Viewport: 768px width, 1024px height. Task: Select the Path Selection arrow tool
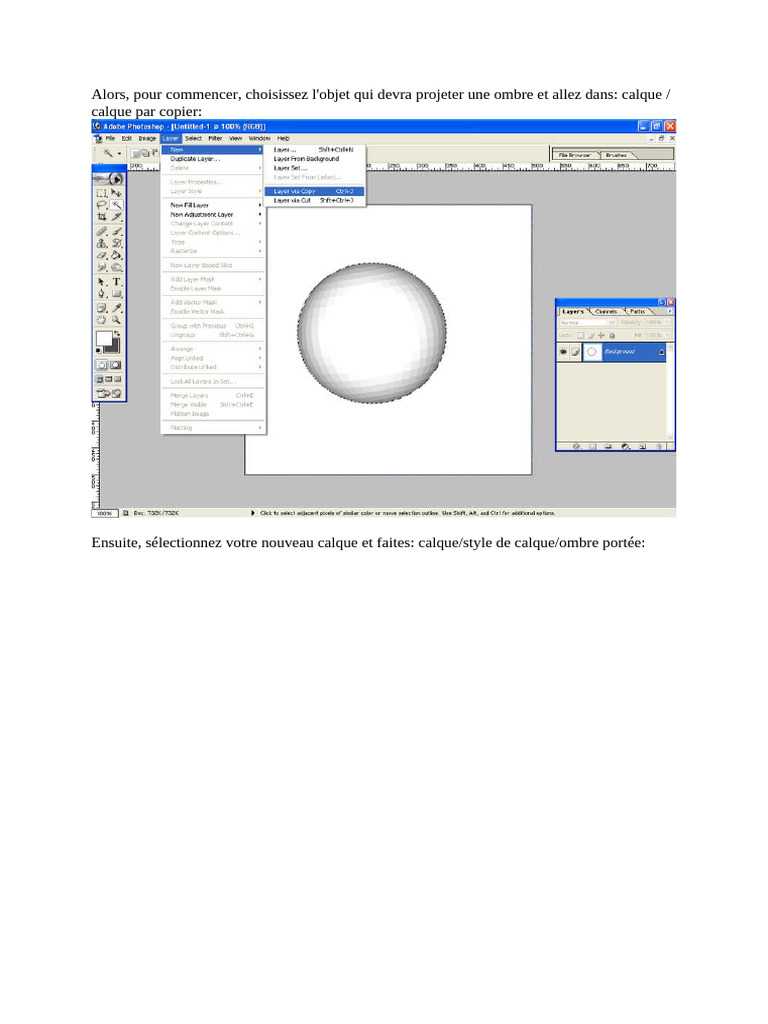point(101,281)
